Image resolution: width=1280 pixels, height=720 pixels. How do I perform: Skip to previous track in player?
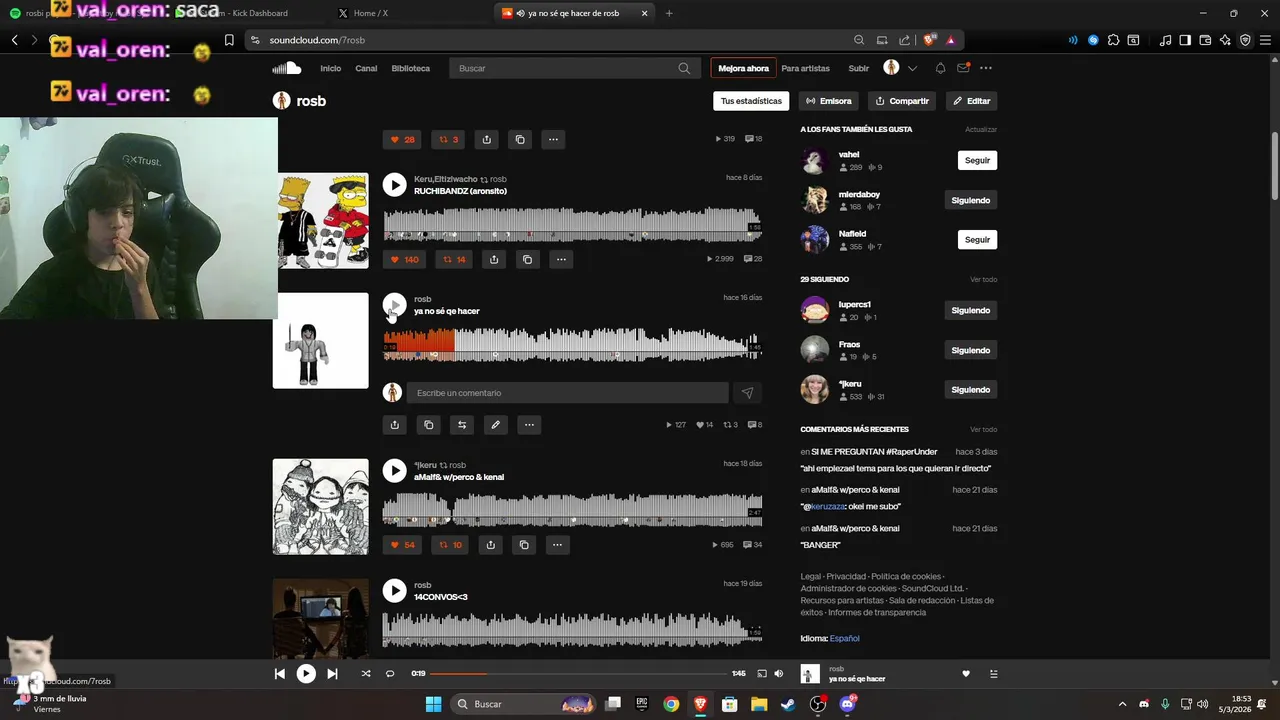click(x=280, y=674)
